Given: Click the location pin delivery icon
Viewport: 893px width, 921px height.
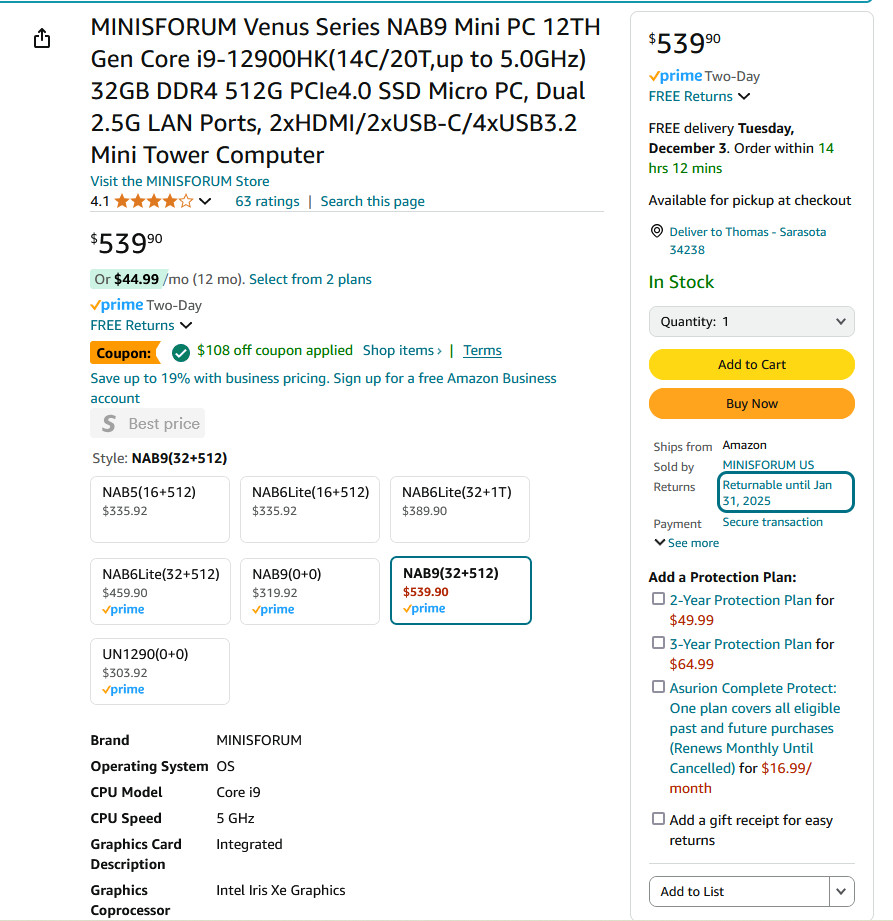Looking at the screenshot, I should pyautogui.click(x=657, y=231).
